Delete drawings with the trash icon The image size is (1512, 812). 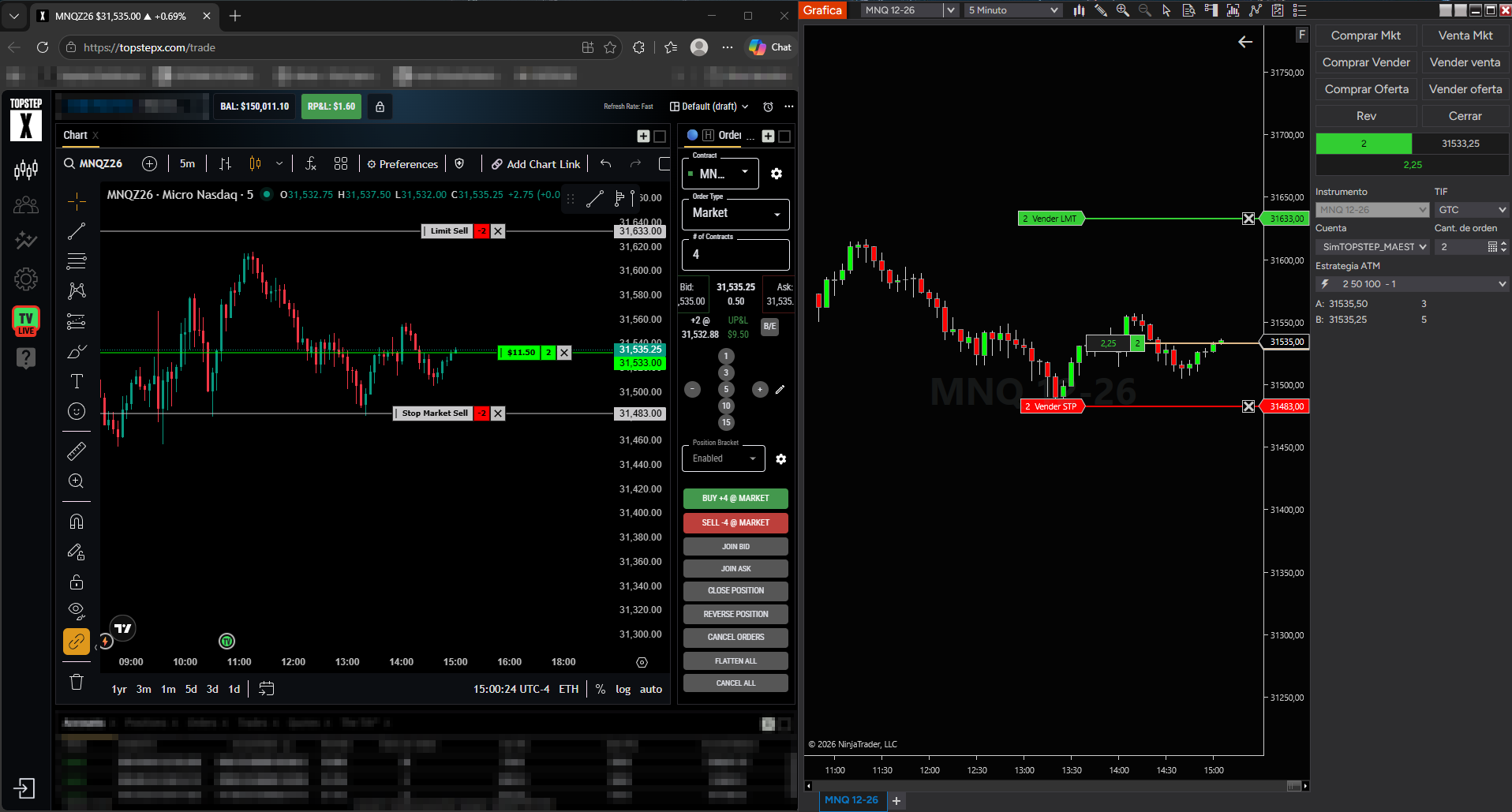tap(77, 682)
